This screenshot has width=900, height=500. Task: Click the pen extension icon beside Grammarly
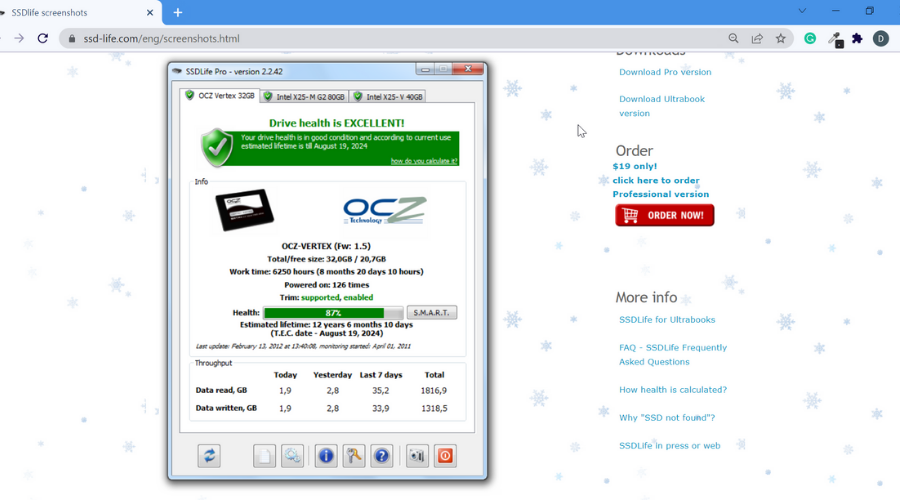(x=835, y=39)
